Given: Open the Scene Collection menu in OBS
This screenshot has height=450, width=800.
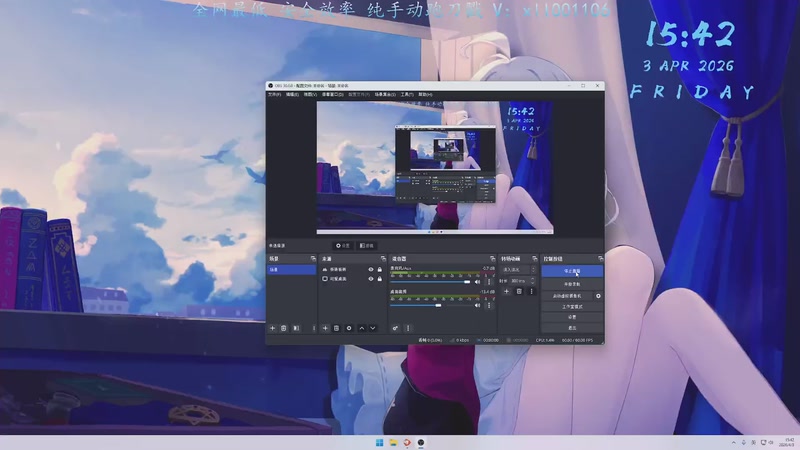Looking at the screenshot, I should pyautogui.click(x=385, y=94).
